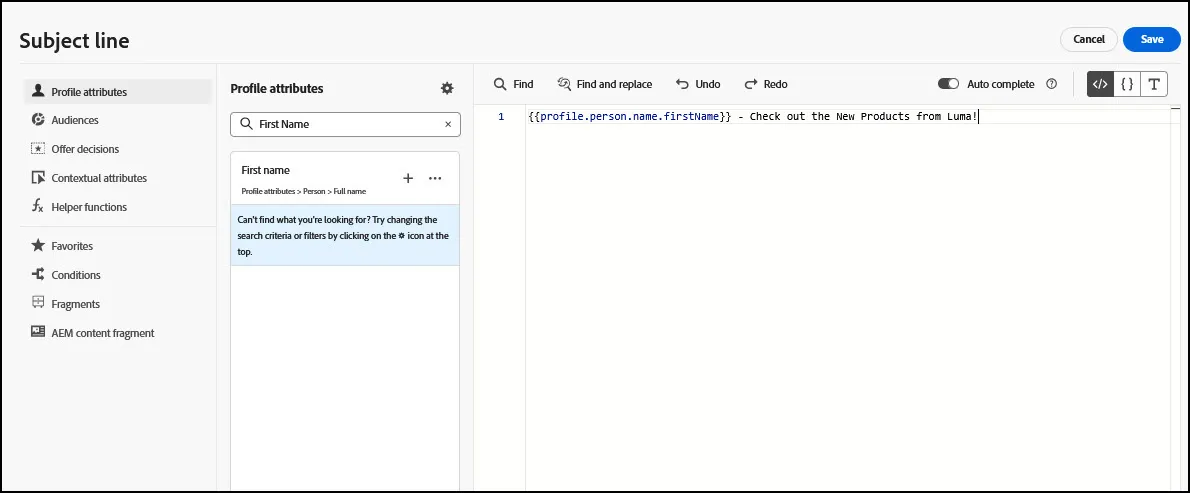
Task: Open Auto complete help icon
Action: (x=1051, y=84)
